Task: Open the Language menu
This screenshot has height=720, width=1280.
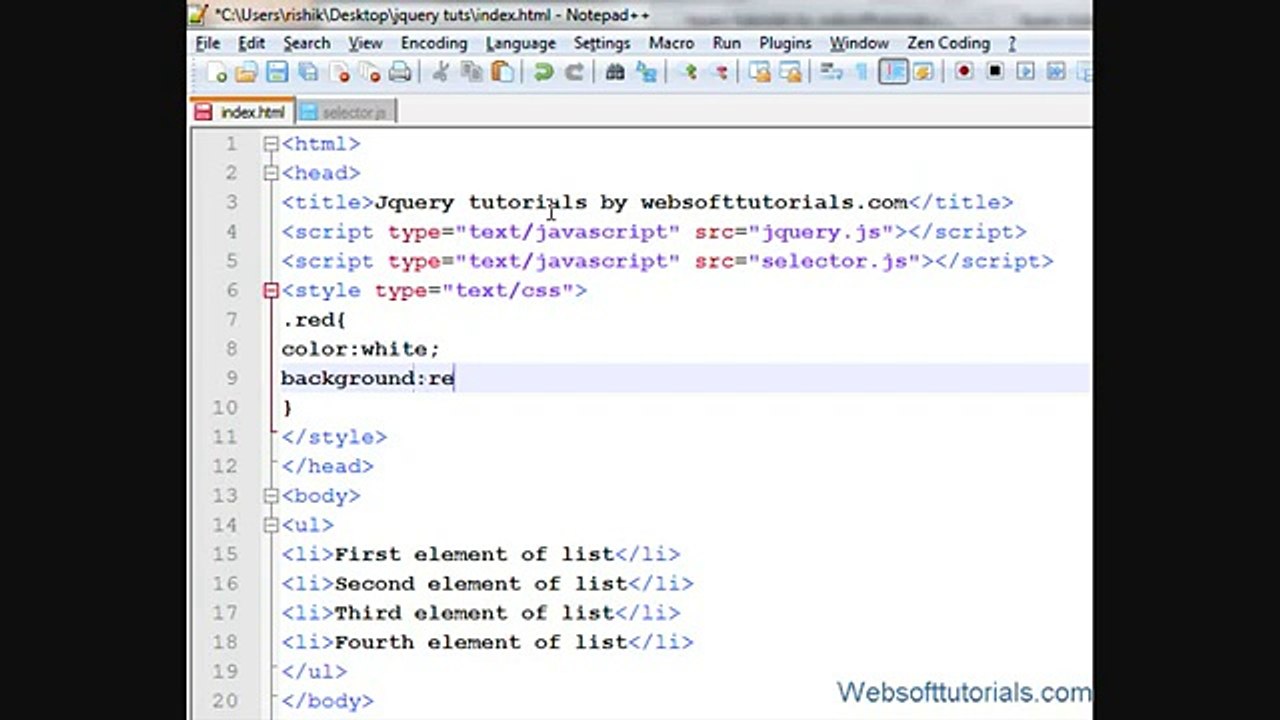Action: click(520, 43)
